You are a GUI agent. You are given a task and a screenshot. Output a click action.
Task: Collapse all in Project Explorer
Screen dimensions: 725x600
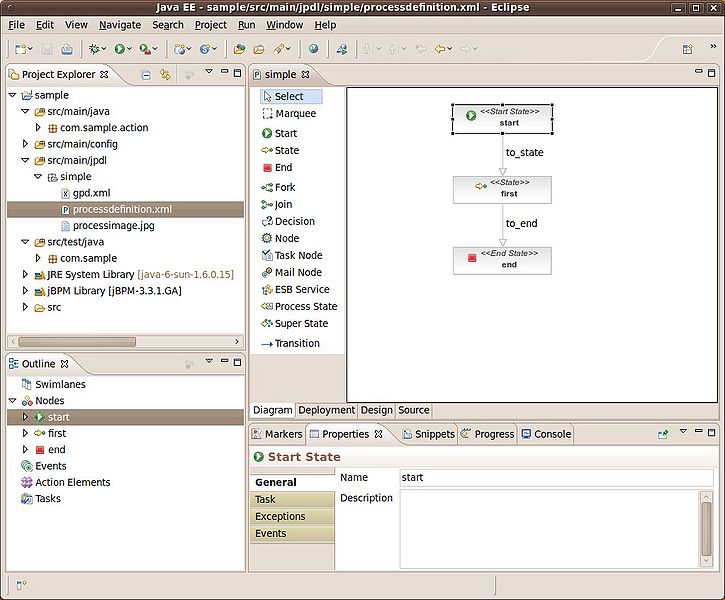click(146, 75)
